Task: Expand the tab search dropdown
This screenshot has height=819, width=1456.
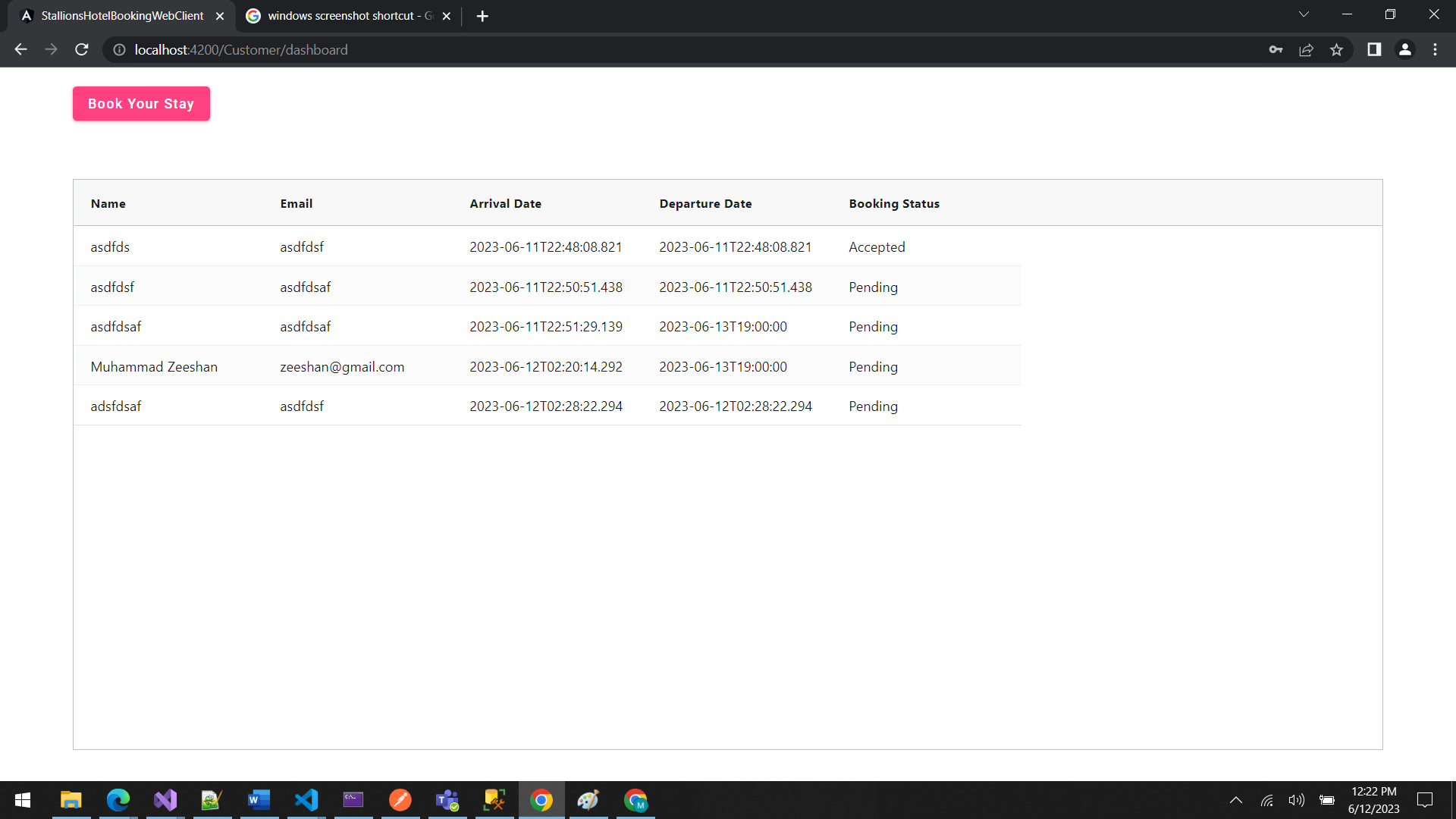Action: coord(1304,14)
